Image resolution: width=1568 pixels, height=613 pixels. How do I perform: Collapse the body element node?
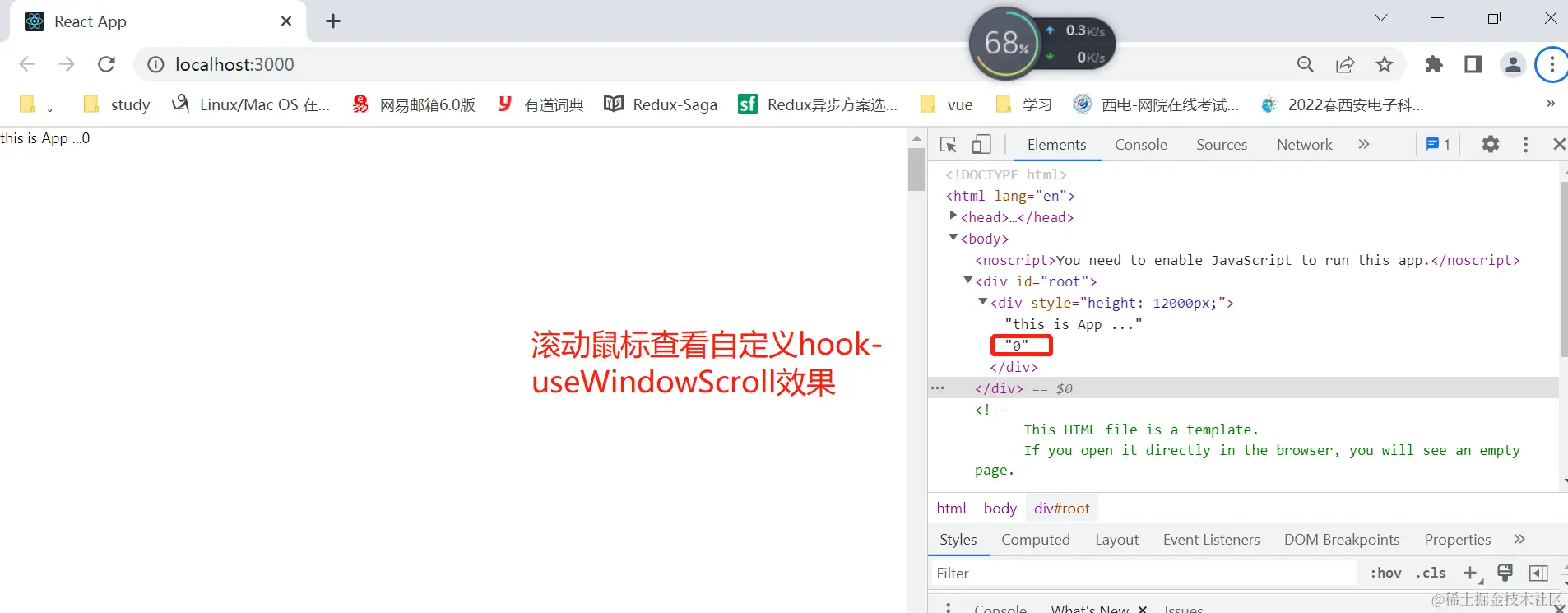pos(953,237)
